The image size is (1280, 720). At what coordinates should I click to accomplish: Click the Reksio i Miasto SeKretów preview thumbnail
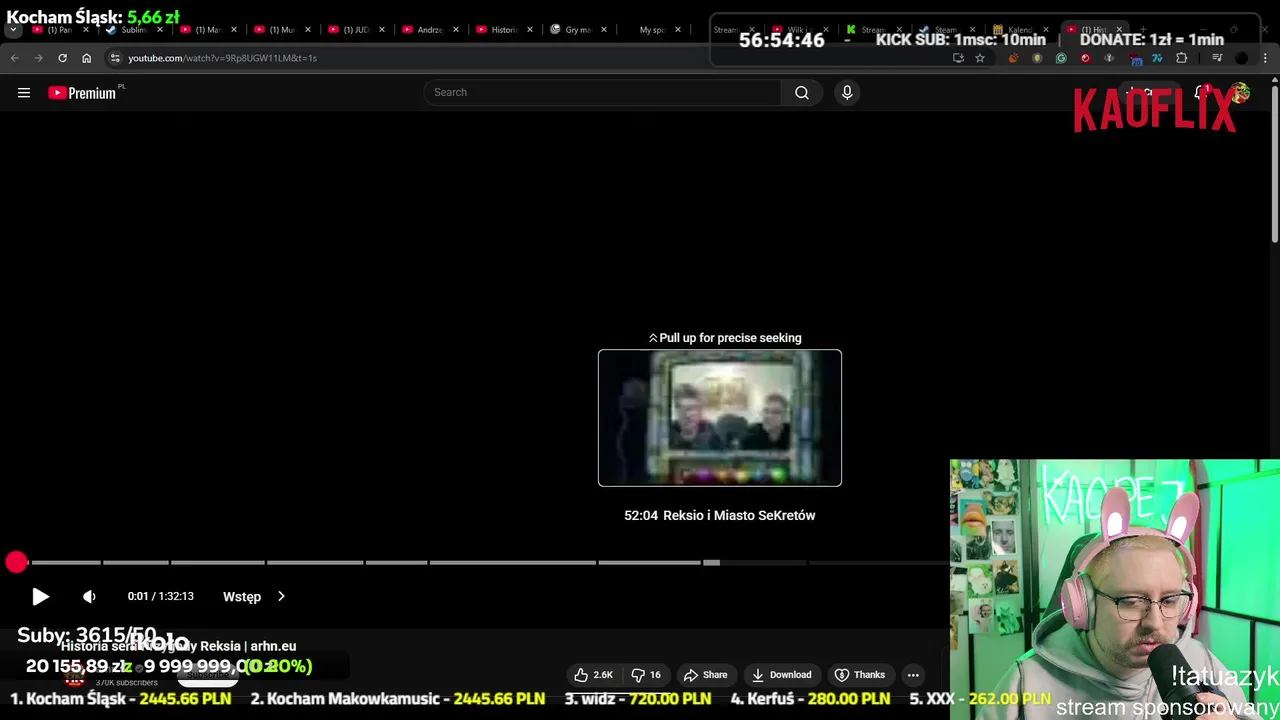click(720, 418)
